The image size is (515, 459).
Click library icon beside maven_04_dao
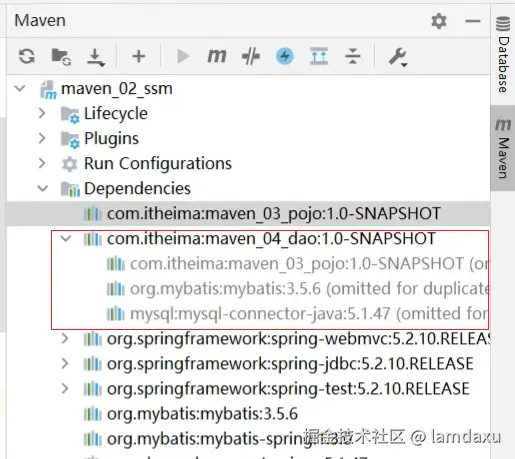(x=93, y=239)
